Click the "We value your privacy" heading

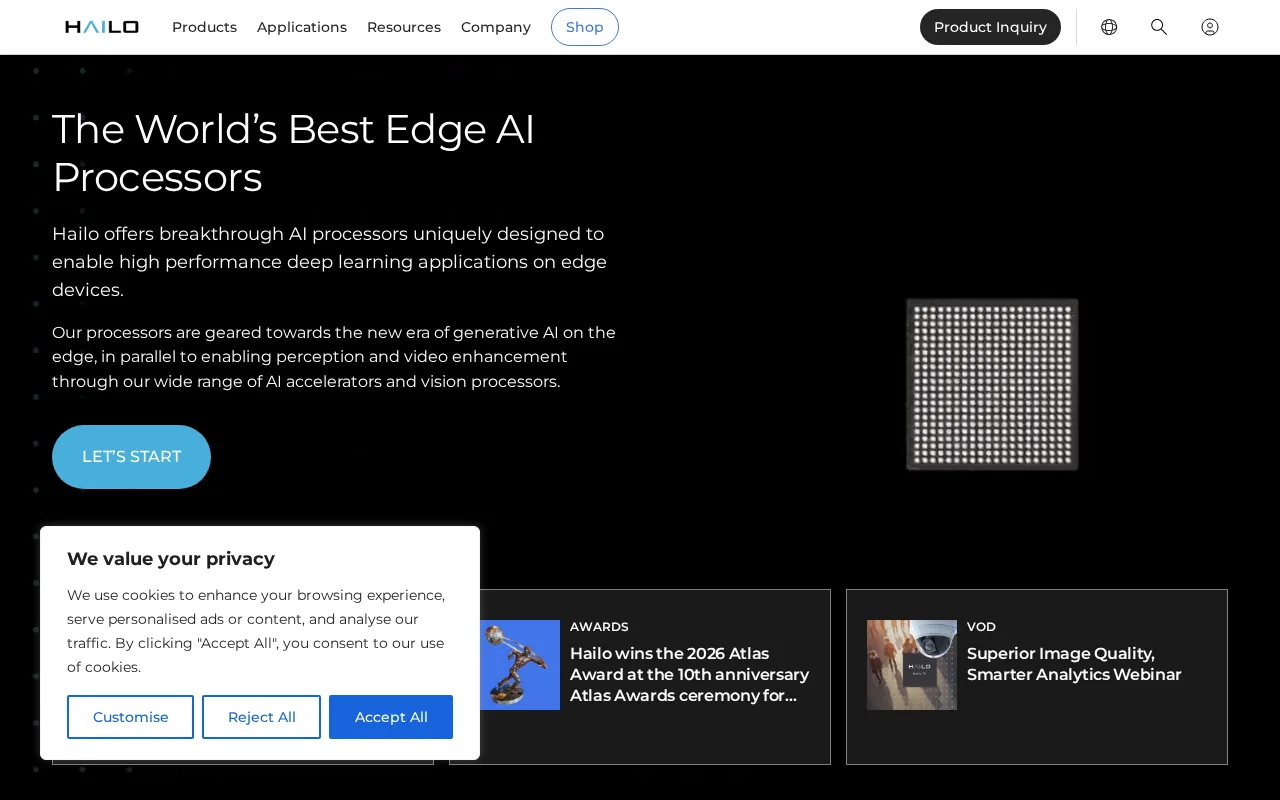[x=171, y=559]
